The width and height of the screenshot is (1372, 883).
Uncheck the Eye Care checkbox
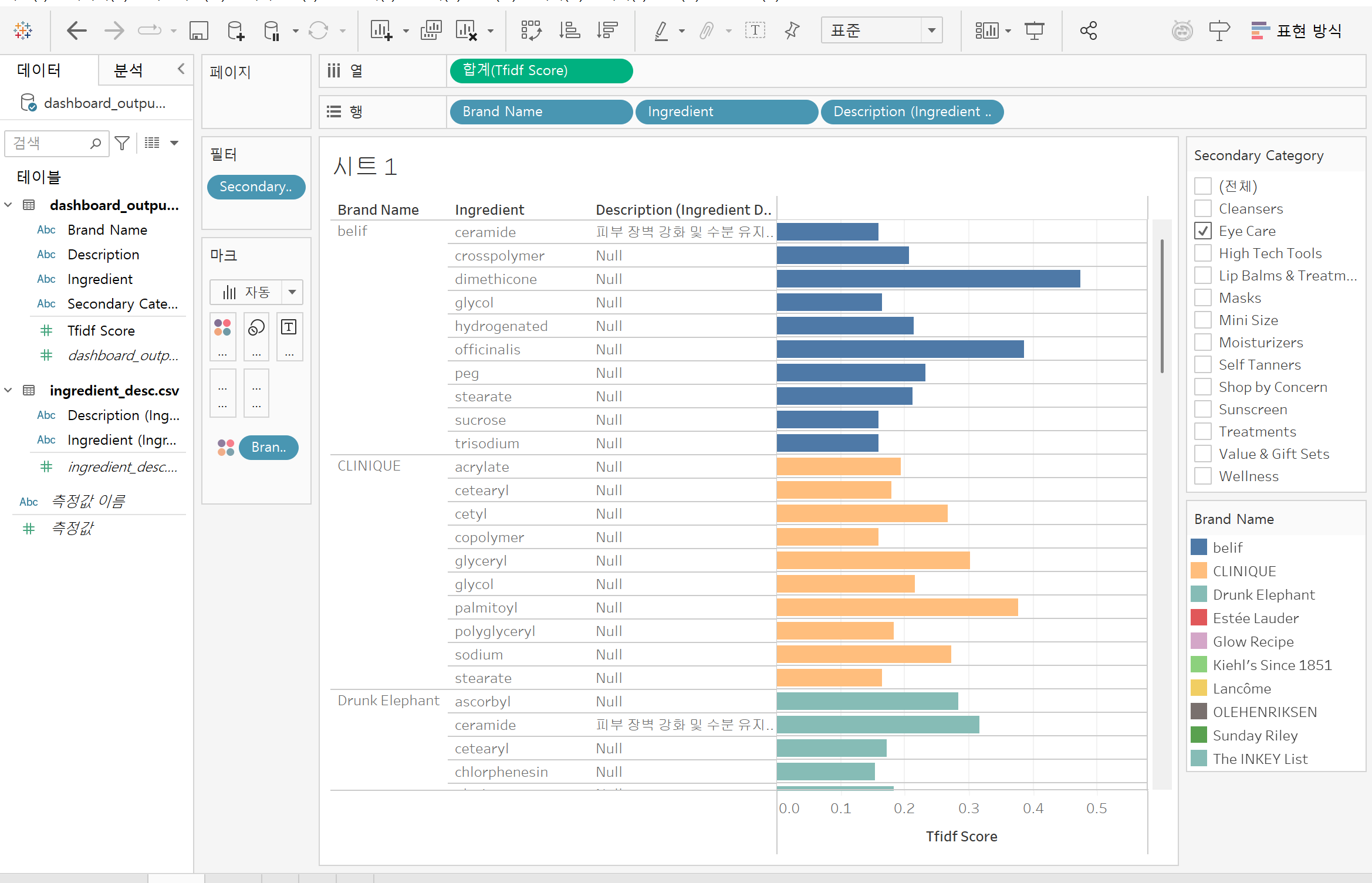click(x=1203, y=231)
